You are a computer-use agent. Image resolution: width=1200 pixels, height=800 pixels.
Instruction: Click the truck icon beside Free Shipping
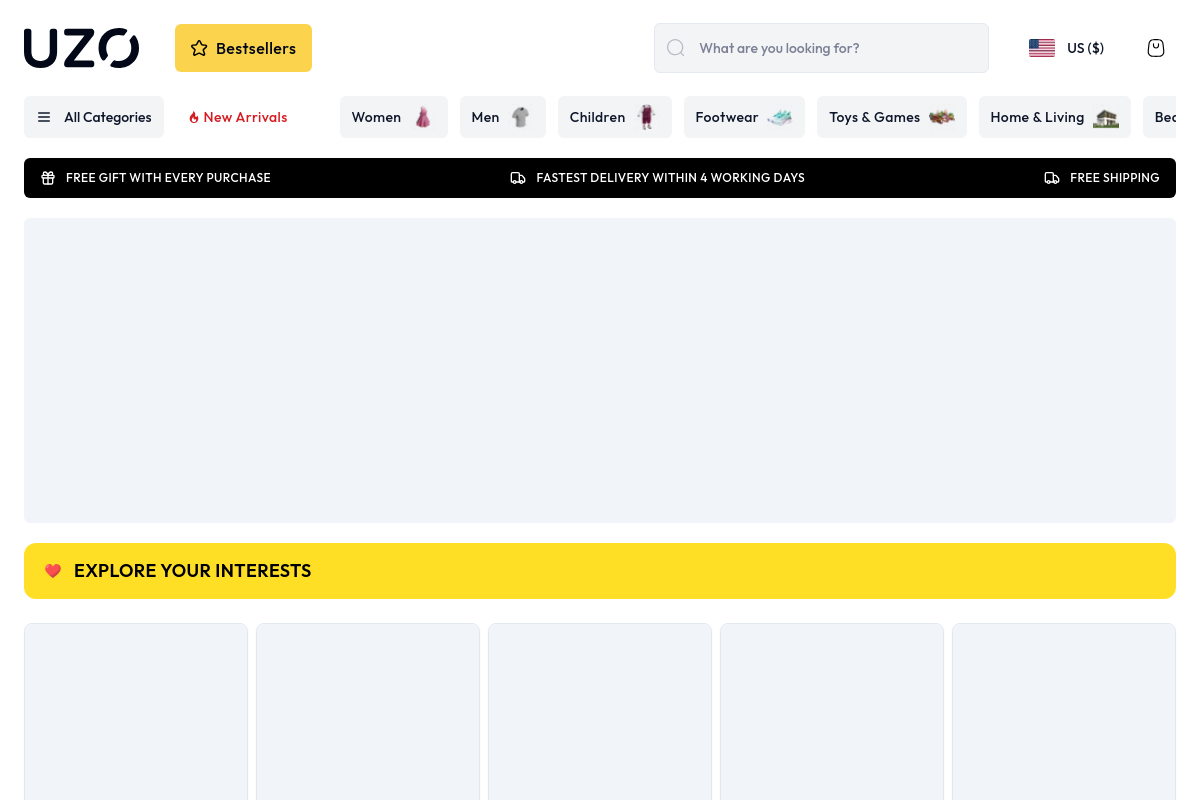(x=1052, y=178)
